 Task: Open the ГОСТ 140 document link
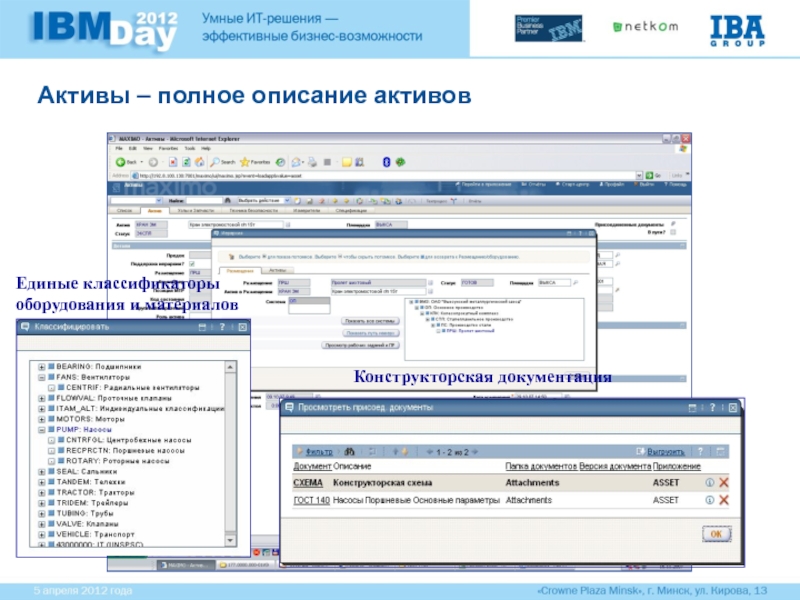coord(312,500)
